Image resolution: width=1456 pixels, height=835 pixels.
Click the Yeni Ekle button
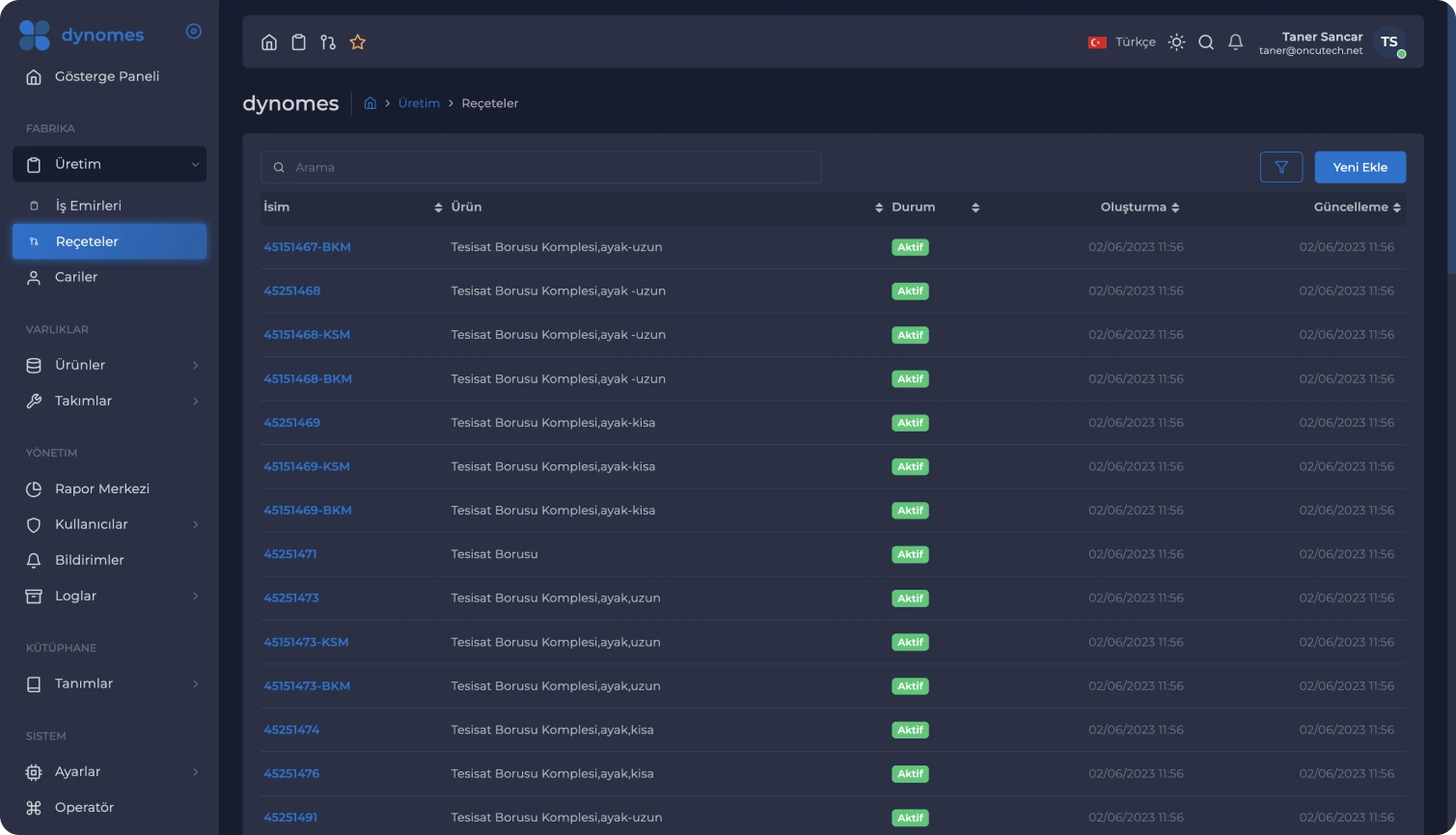(1360, 167)
